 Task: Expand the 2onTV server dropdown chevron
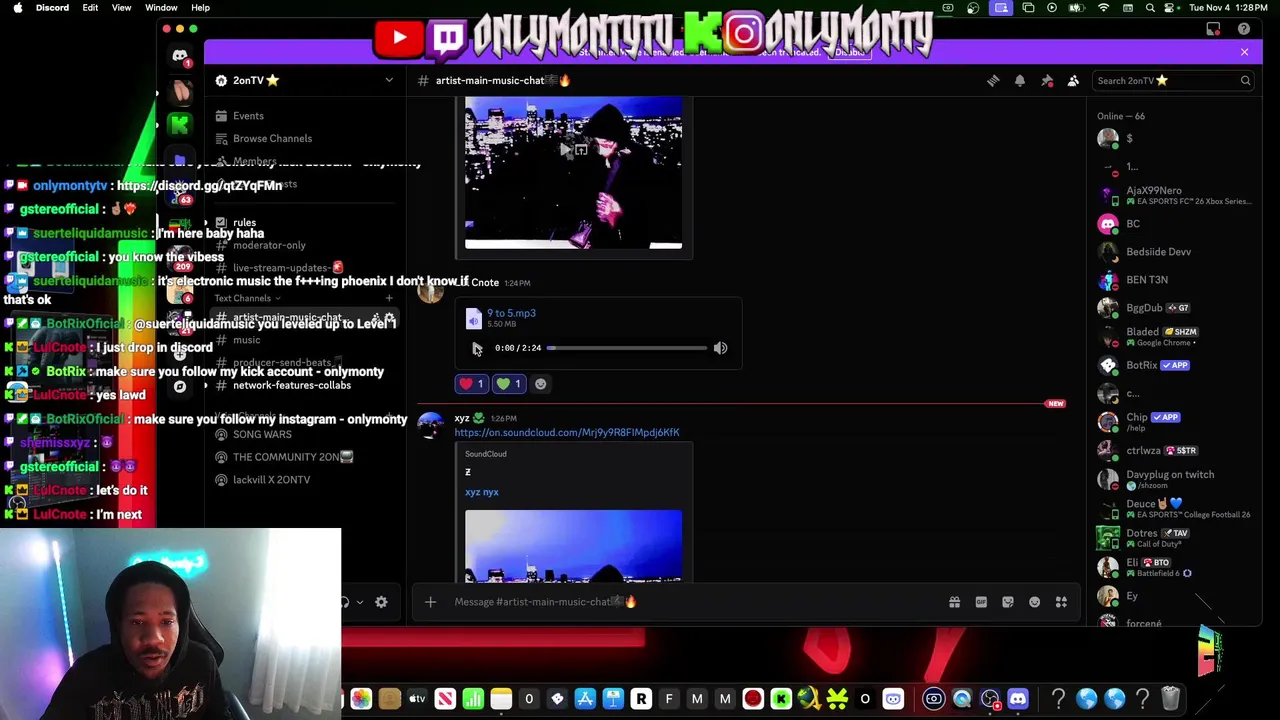click(389, 80)
